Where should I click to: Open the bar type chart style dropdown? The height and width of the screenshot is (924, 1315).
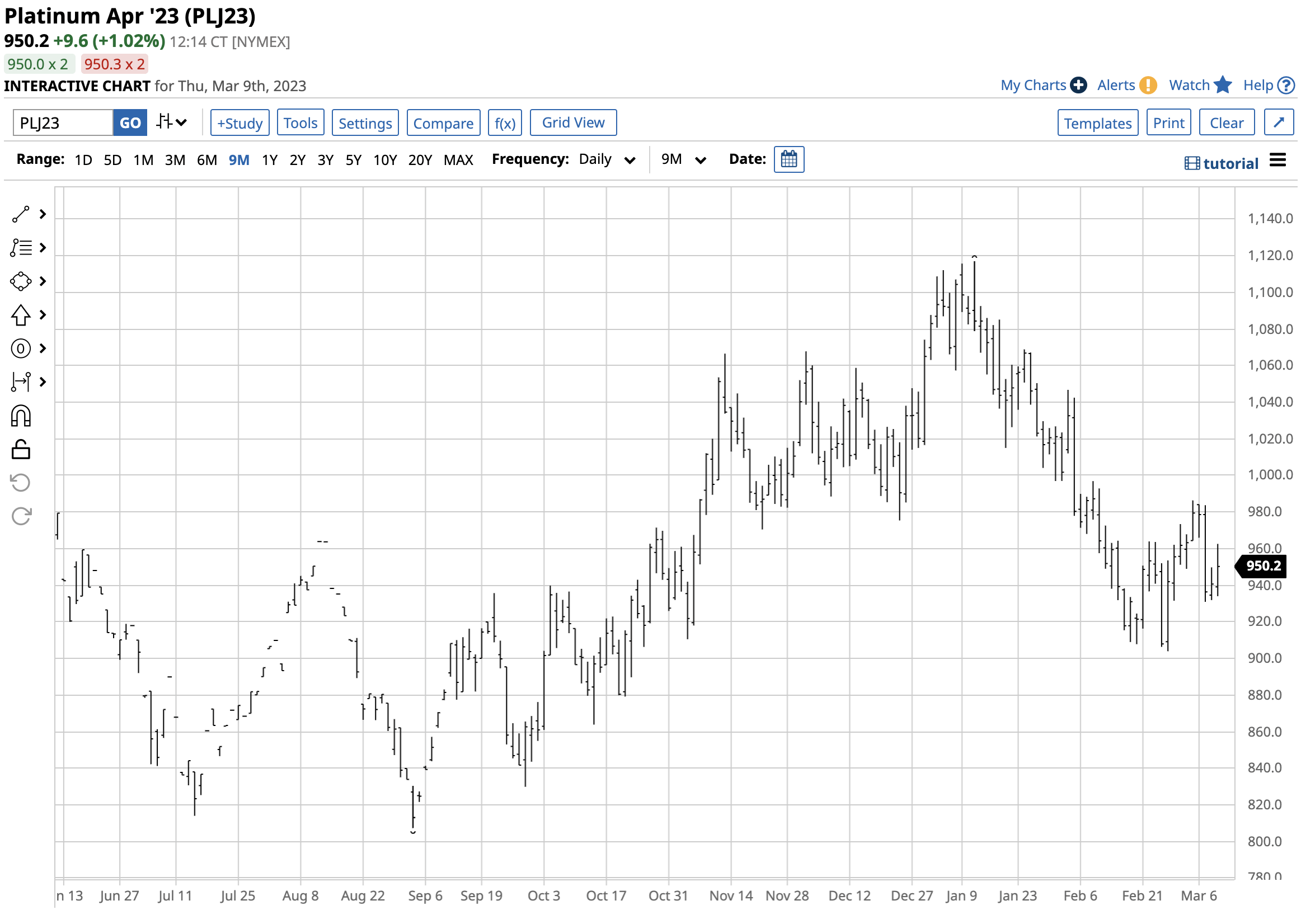click(172, 122)
